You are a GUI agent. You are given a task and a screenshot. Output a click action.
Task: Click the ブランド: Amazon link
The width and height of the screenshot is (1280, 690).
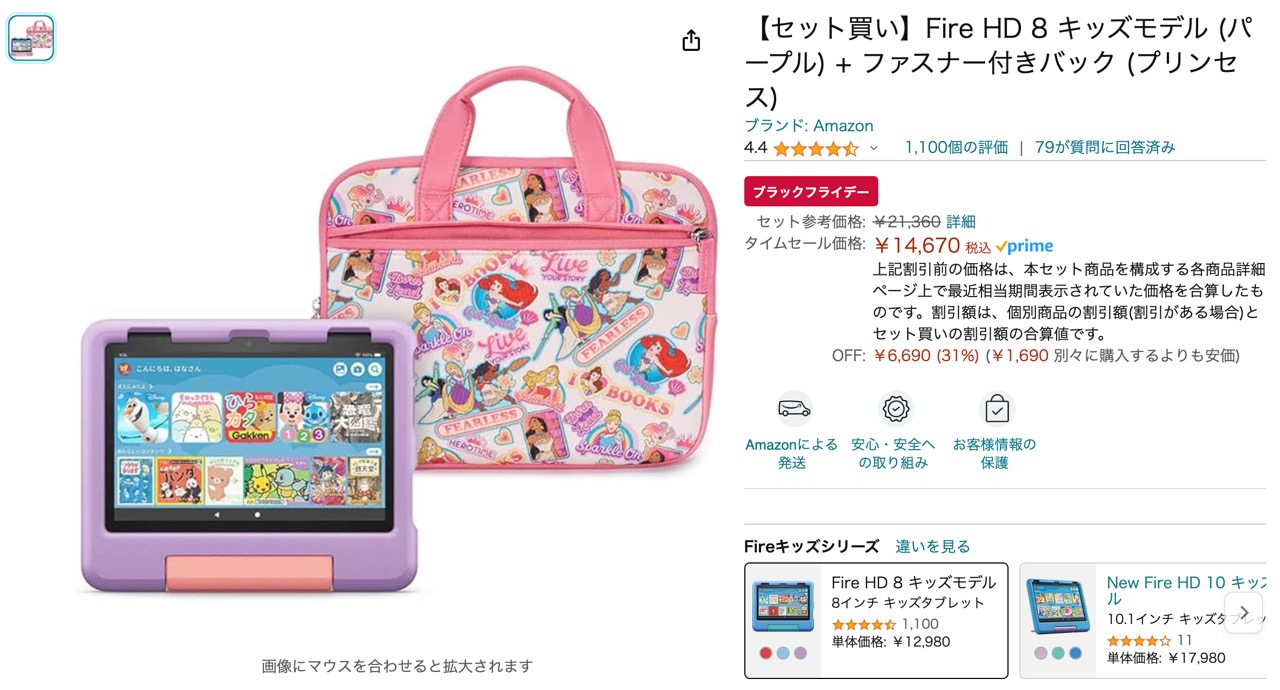point(808,125)
